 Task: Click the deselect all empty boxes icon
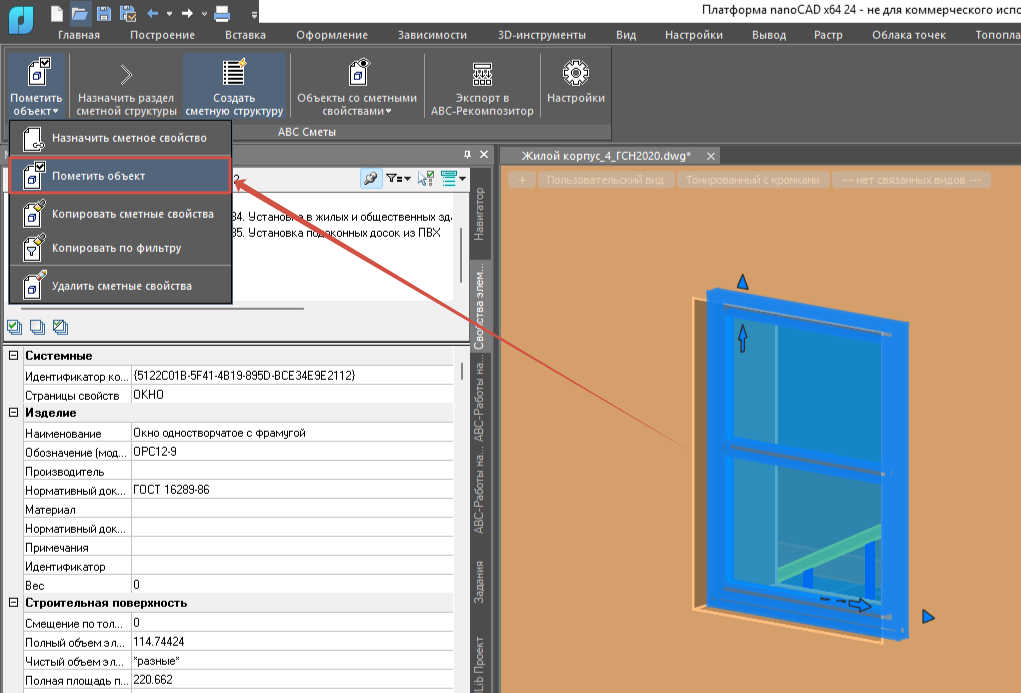point(38,327)
